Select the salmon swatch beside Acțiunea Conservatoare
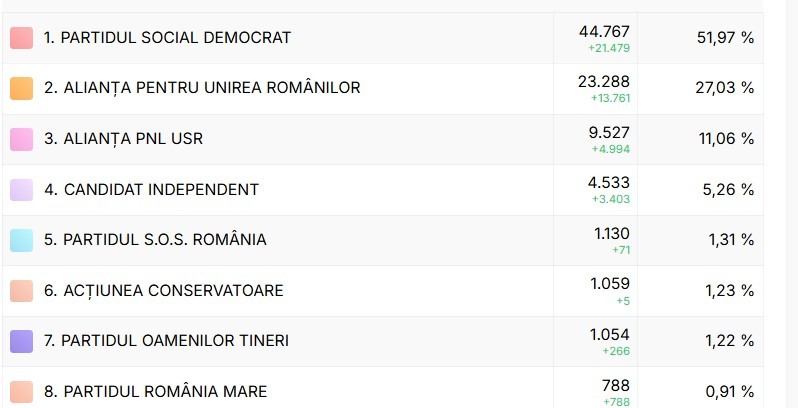Screen dimensions: 798x408 [x=21, y=291]
